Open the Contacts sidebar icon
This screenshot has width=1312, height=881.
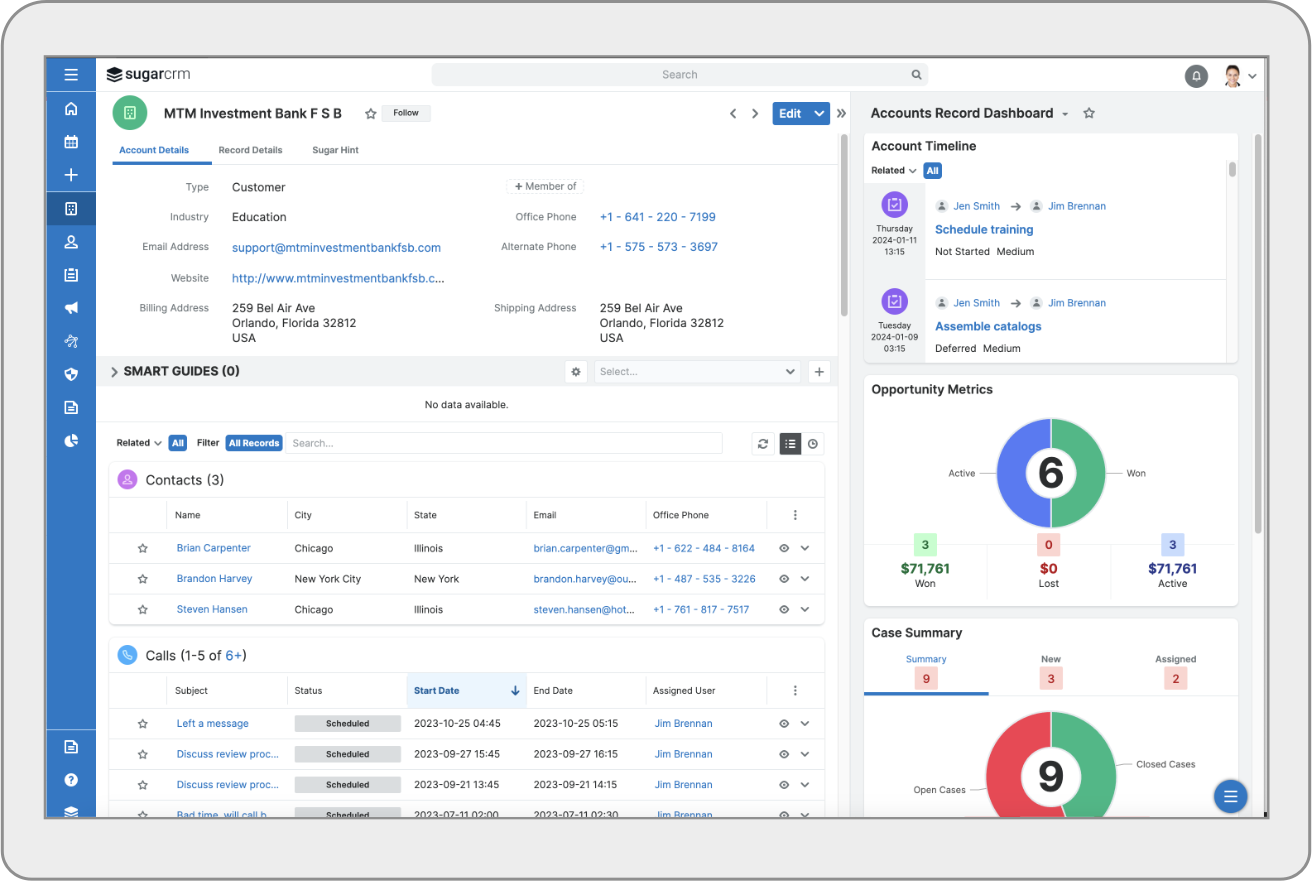[x=71, y=242]
